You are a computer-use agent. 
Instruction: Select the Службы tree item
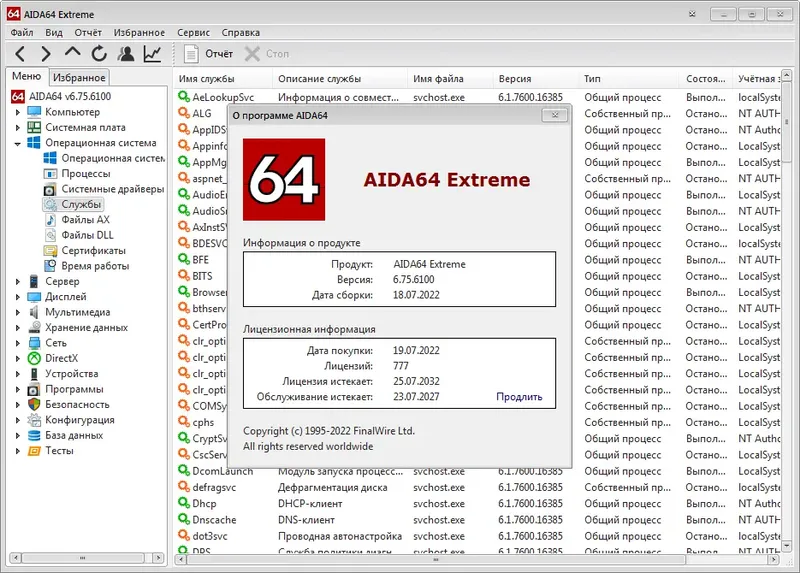[x=73, y=204]
